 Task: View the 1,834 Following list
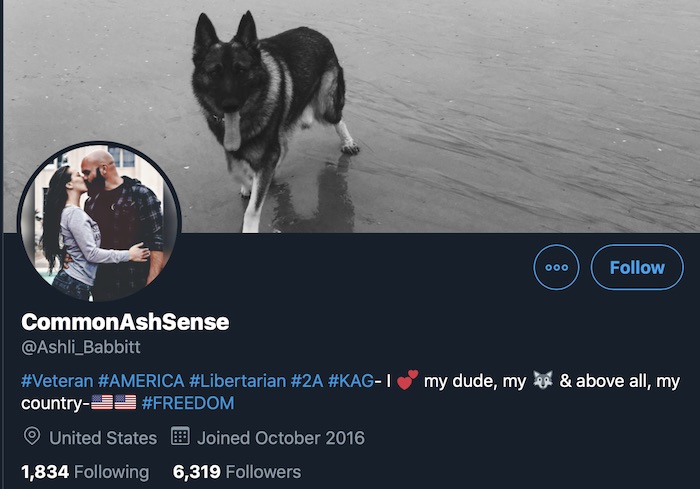[x=85, y=472]
